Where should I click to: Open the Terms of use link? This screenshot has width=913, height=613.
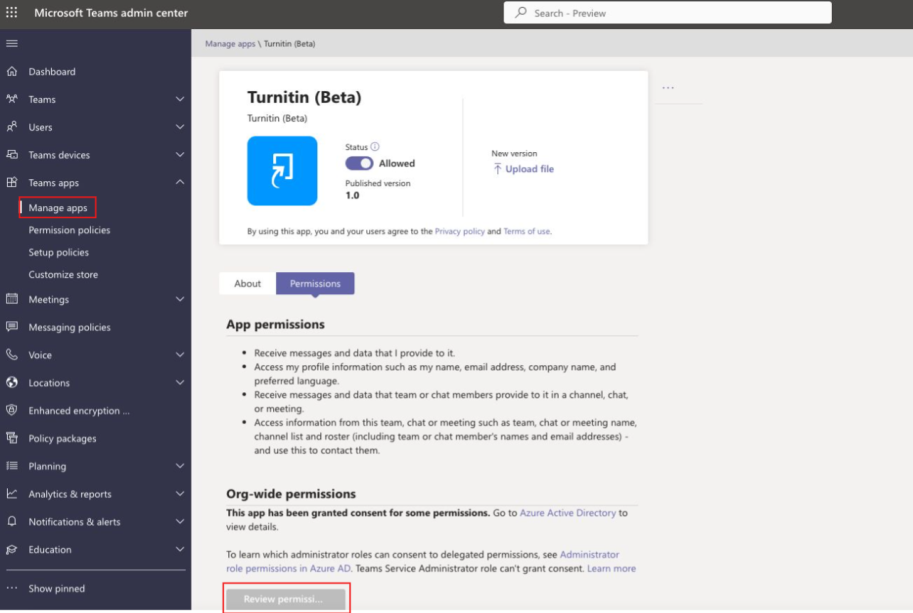click(x=526, y=231)
